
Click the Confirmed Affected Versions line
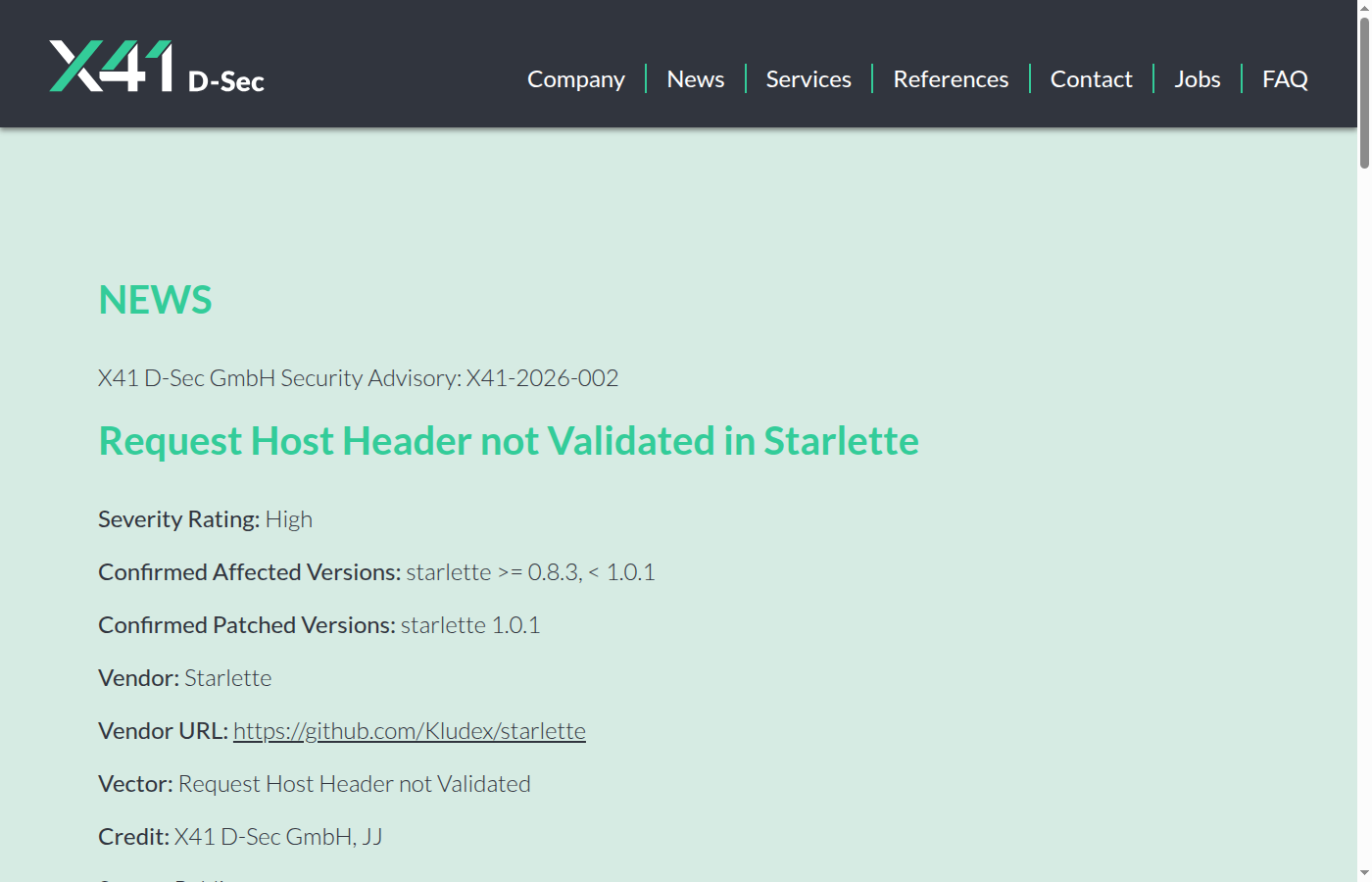point(376,572)
